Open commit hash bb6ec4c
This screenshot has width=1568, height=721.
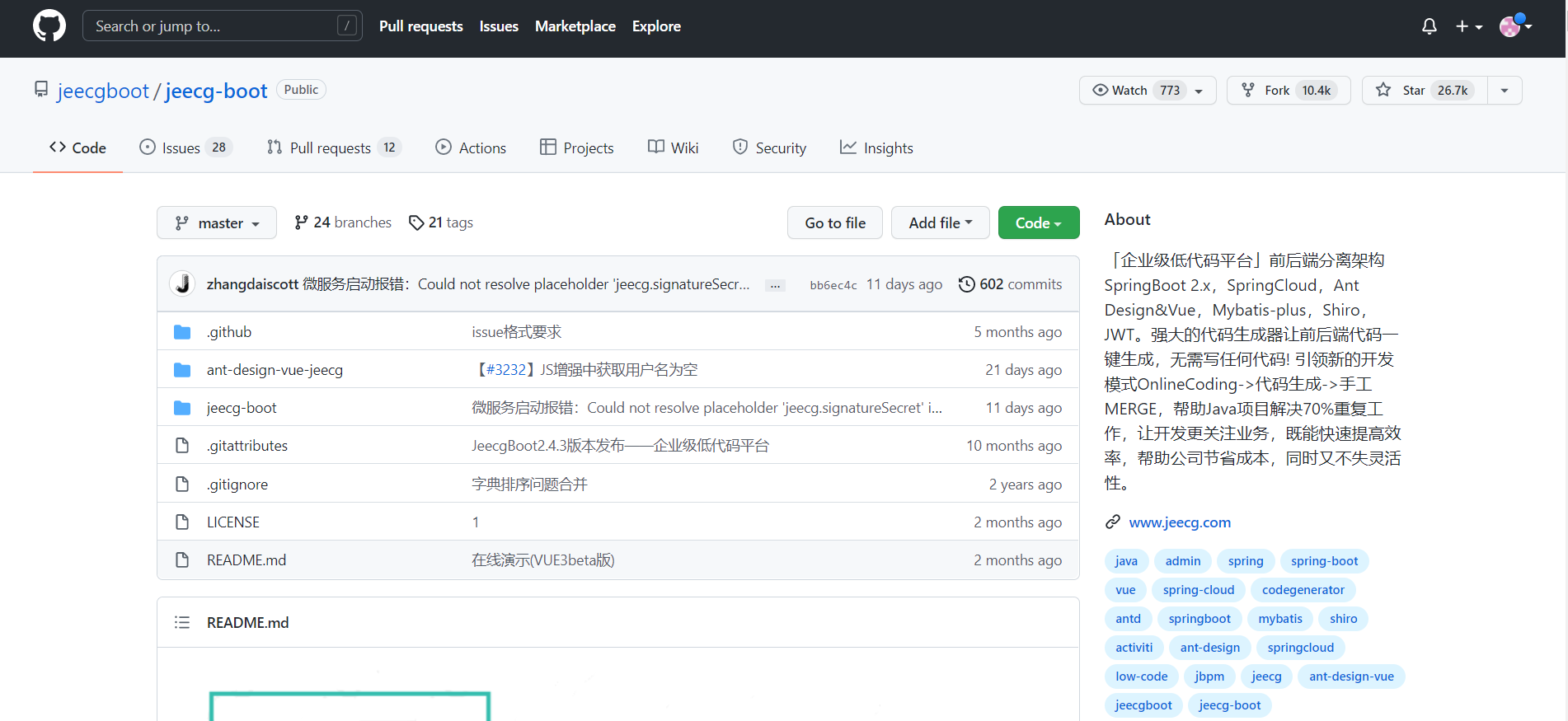pyautogui.click(x=833, y=285)
